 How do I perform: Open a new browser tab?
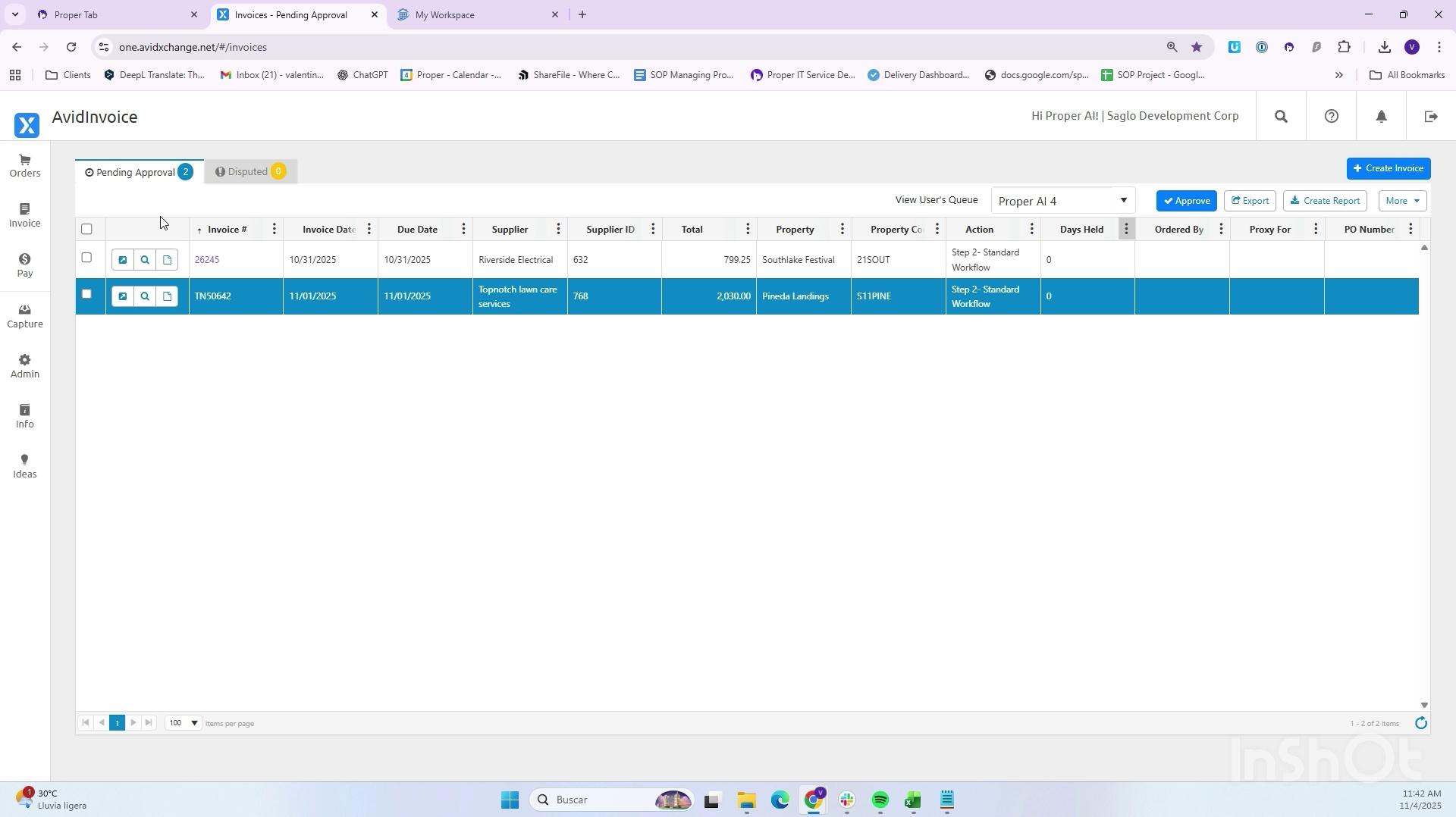click(582, 14)
